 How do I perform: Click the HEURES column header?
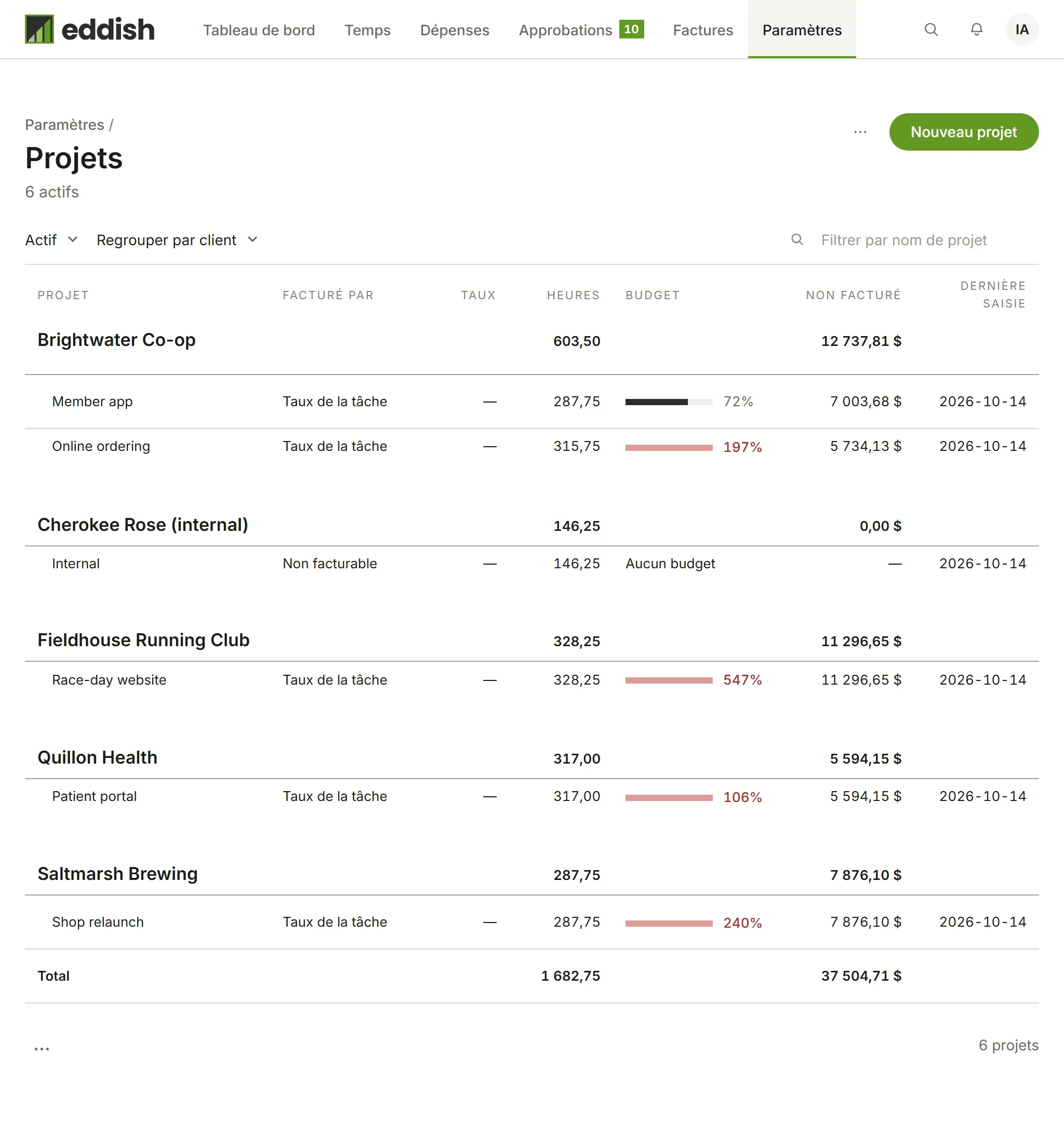click(573, 295)
